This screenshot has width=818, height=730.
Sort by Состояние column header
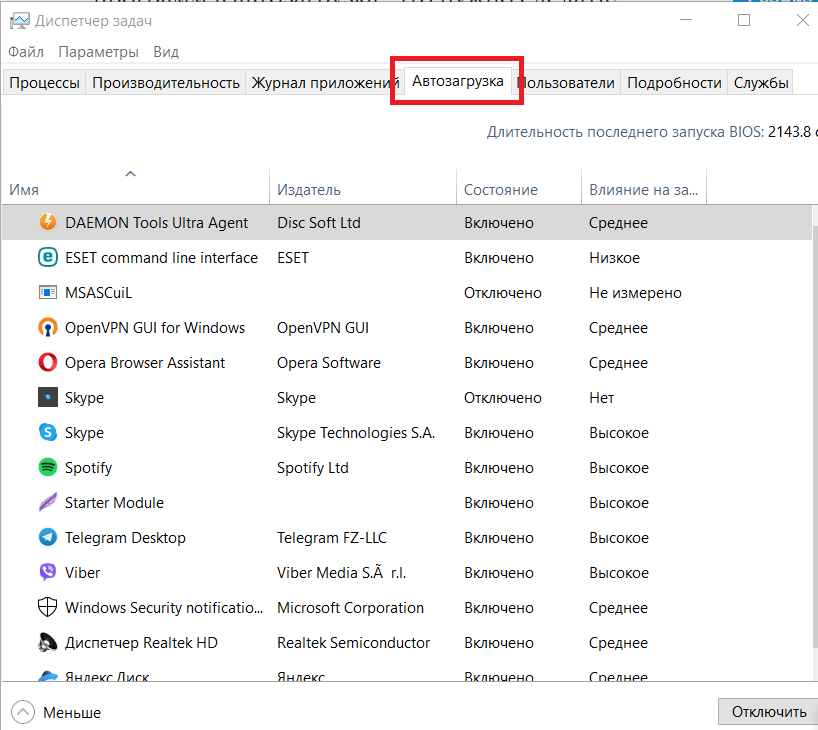pos(500,189)
